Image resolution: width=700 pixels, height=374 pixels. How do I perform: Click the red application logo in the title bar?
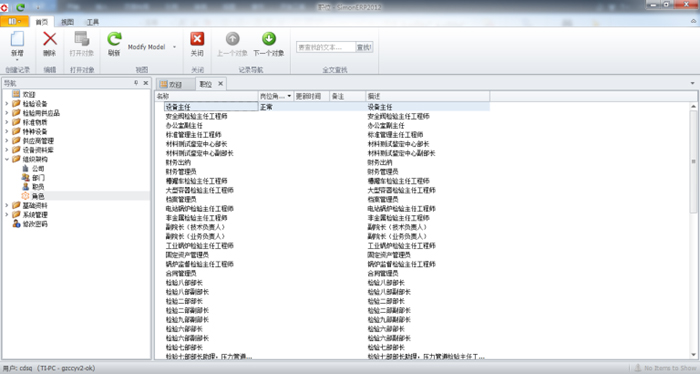point(4,7)
